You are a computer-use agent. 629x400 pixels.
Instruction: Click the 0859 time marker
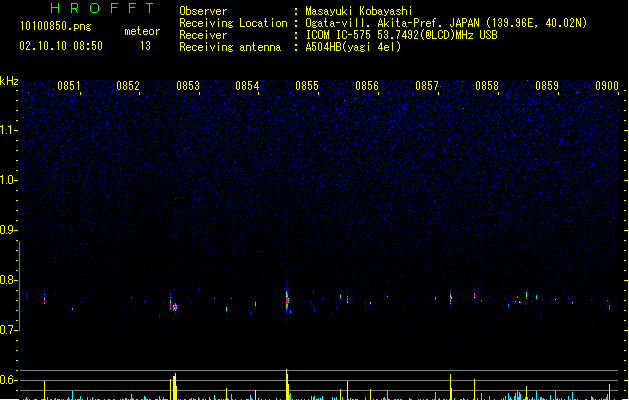[x=547, y=86]
